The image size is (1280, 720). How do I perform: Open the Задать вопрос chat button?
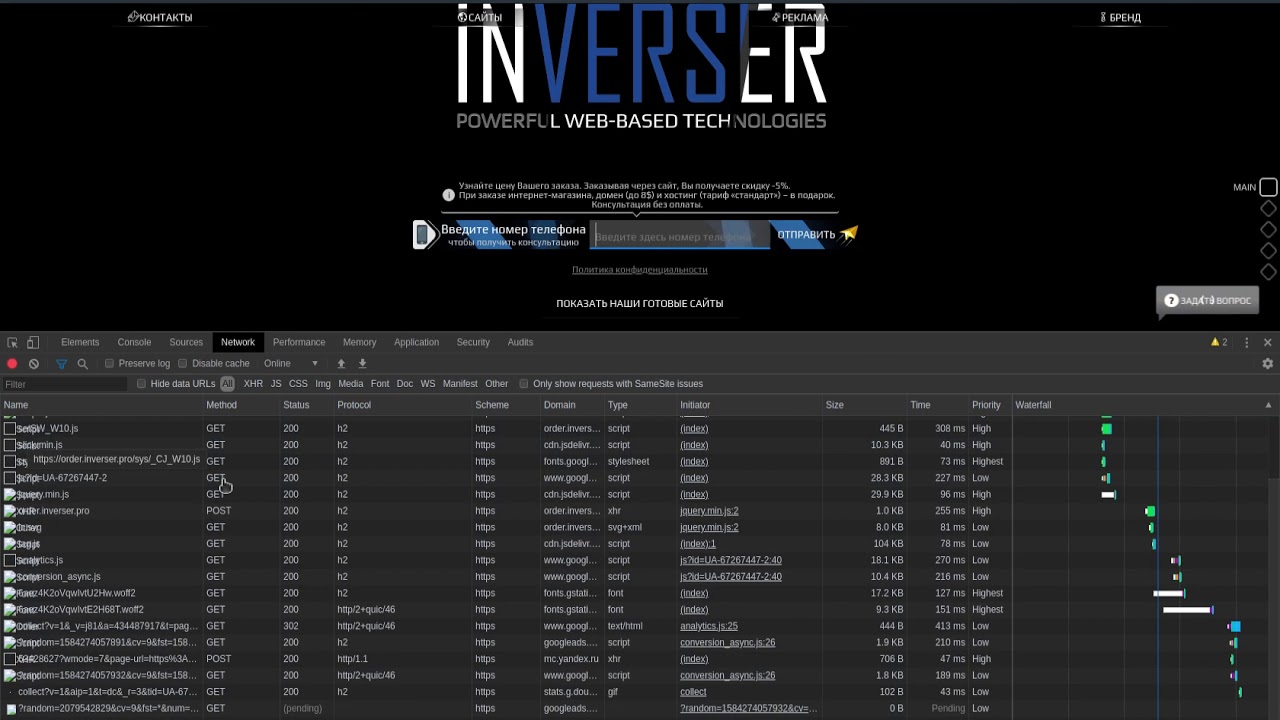click(1207, 300)
